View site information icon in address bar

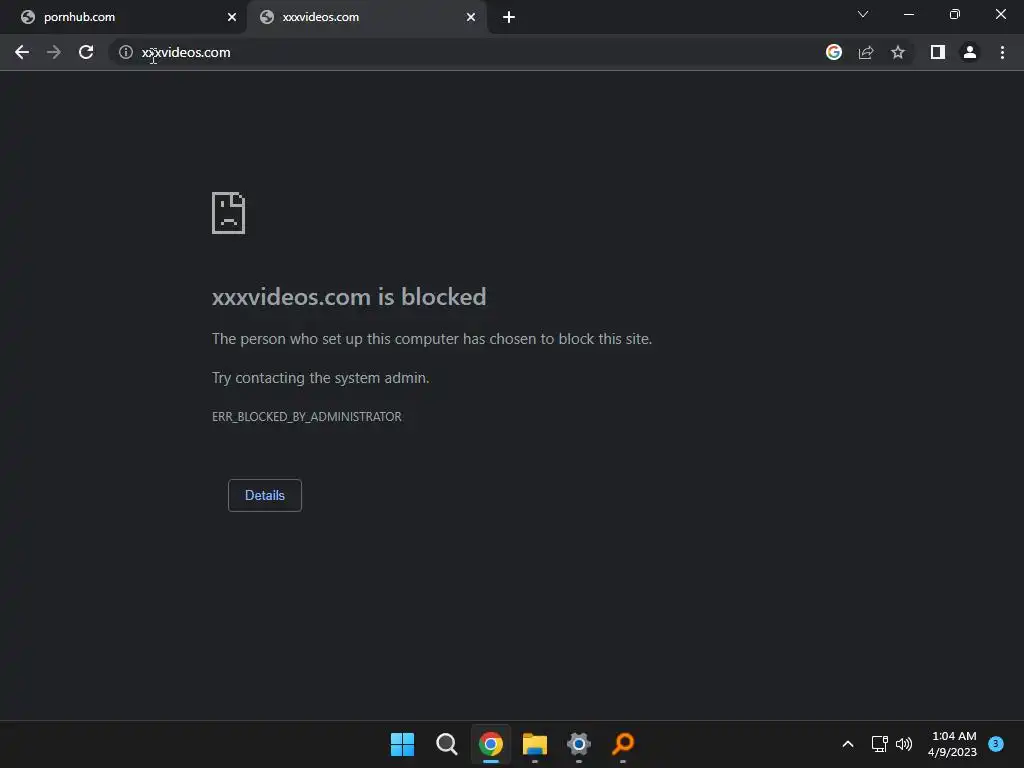point(125,52)
